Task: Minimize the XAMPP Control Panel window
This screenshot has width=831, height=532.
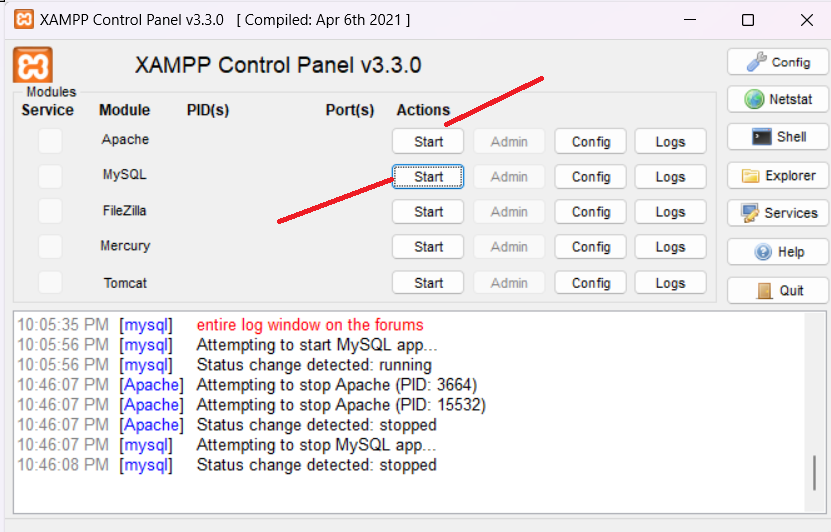Action: (x=690, y=20)
